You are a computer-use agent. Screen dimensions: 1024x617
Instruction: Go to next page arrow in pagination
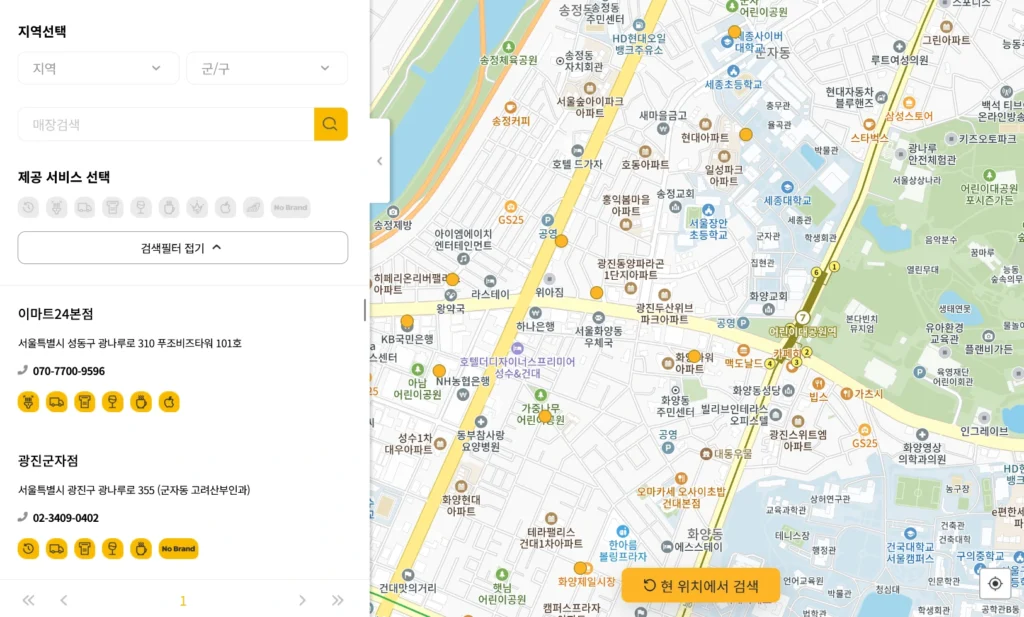302,600
